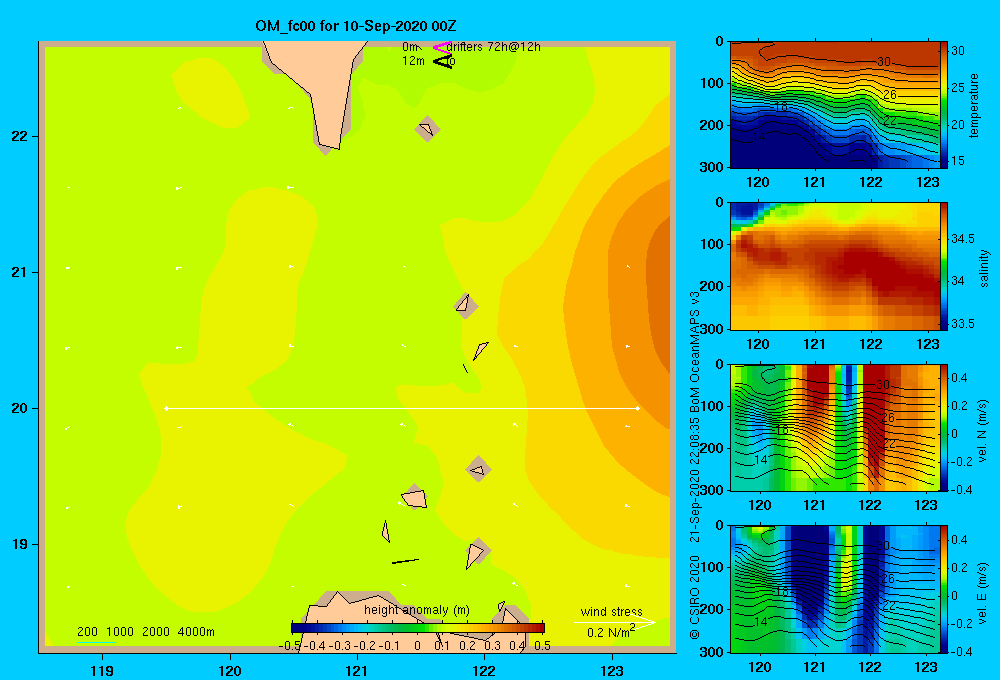Click the magenta 0m drifter arrow in legend
Screen dimensions: 1000x680
(442, 47)
